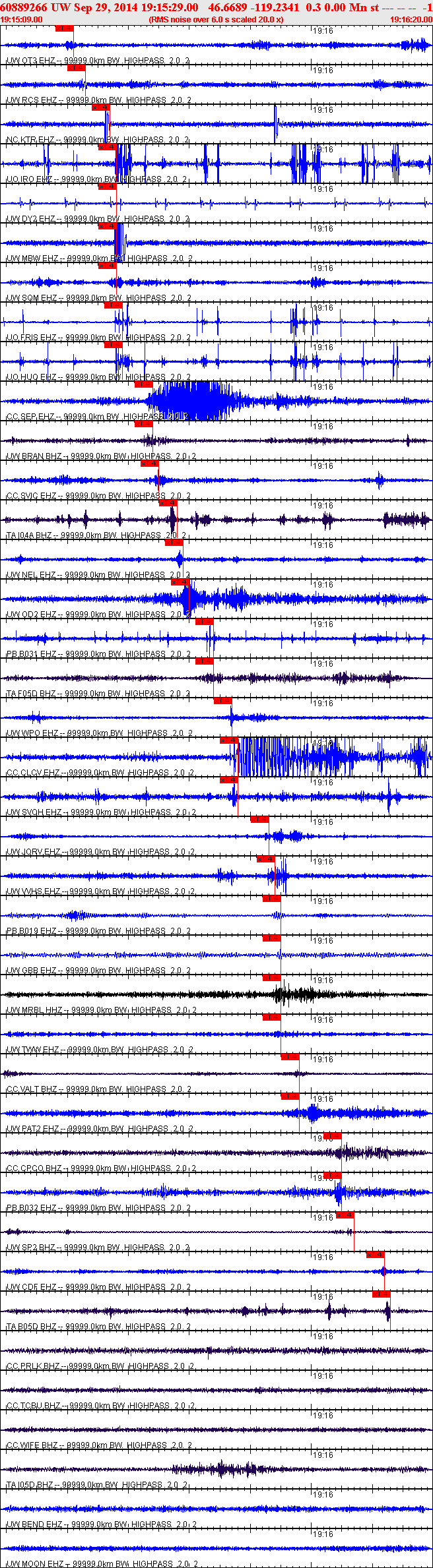Viewport: 433px width, 1568px height.
Task: Click the pick marker on the TA B05D trace
Action: (382, 1294)
